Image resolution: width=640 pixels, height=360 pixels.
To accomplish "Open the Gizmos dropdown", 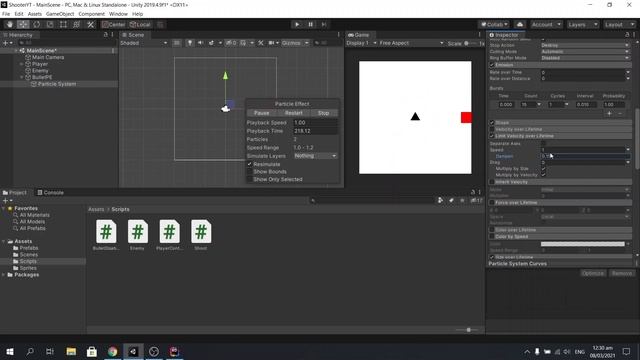I will pos(295,43).
